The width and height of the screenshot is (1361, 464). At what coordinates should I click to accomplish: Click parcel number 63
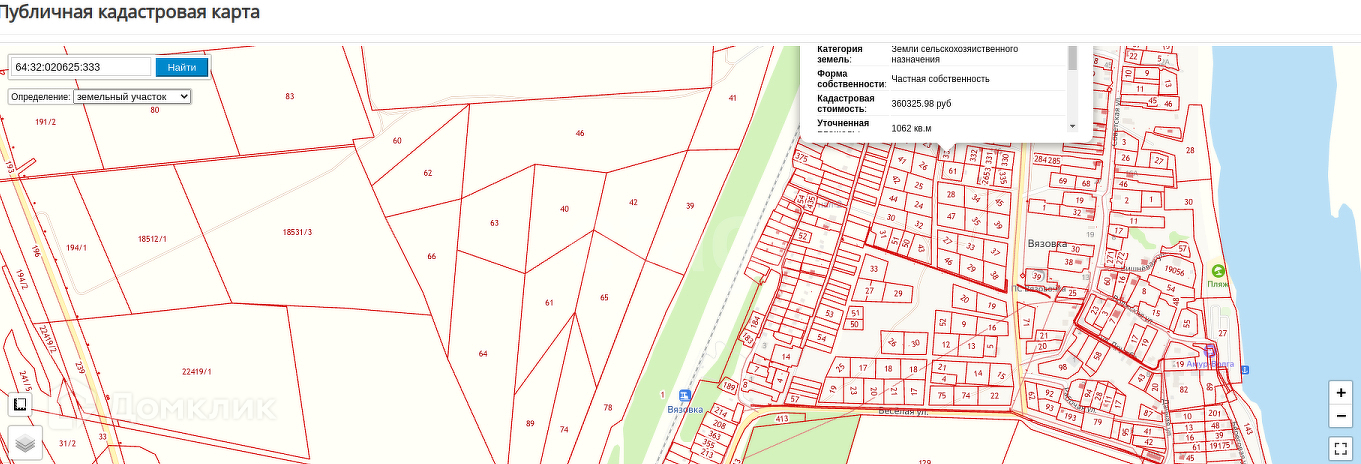494,222
